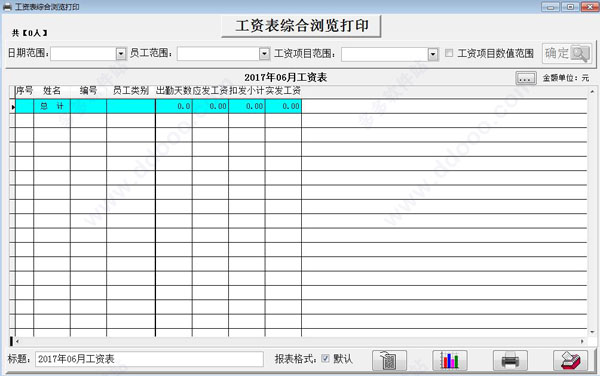The image size is (600, 376).
Task: Toggle the 默认 report format checkbox
Action: point(325,358)
